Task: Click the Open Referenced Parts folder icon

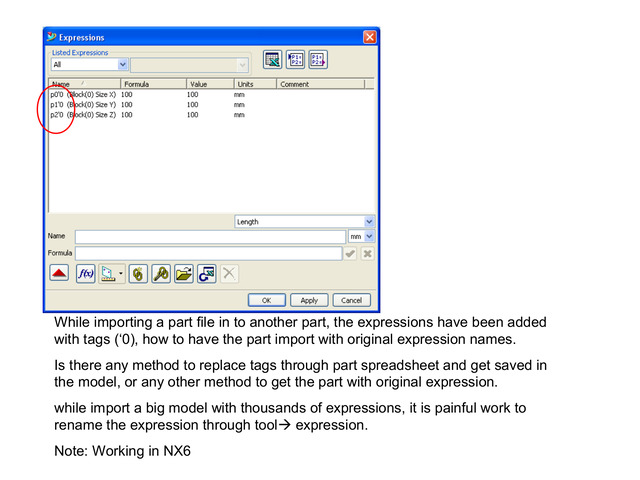Action: click(x=184, y=273)
